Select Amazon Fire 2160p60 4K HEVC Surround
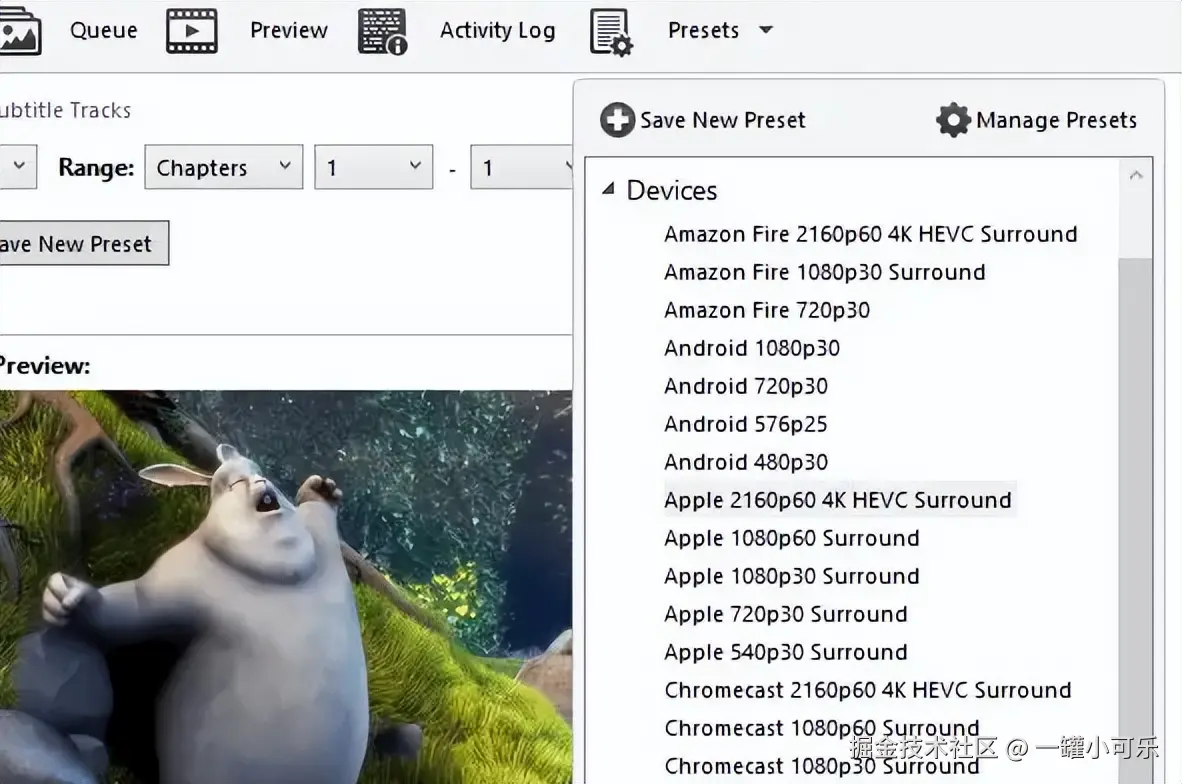The width and height of the screenshot is (1182, 784). pos(870,234)
